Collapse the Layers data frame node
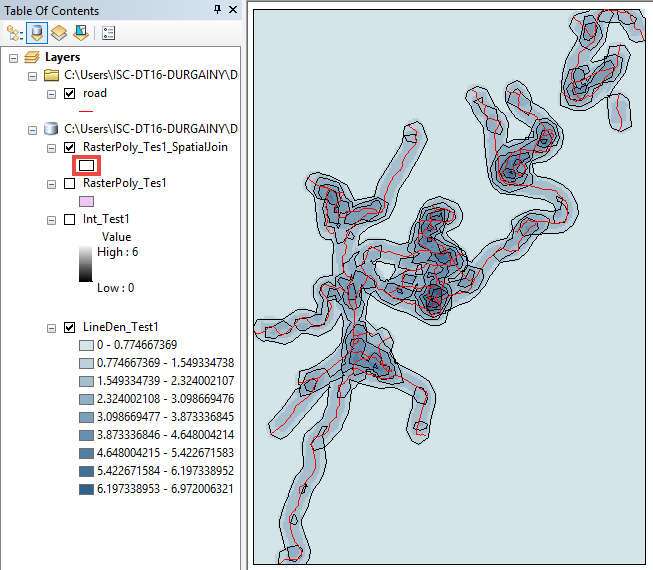The image size is (653, 570). [x=14, y=58]
